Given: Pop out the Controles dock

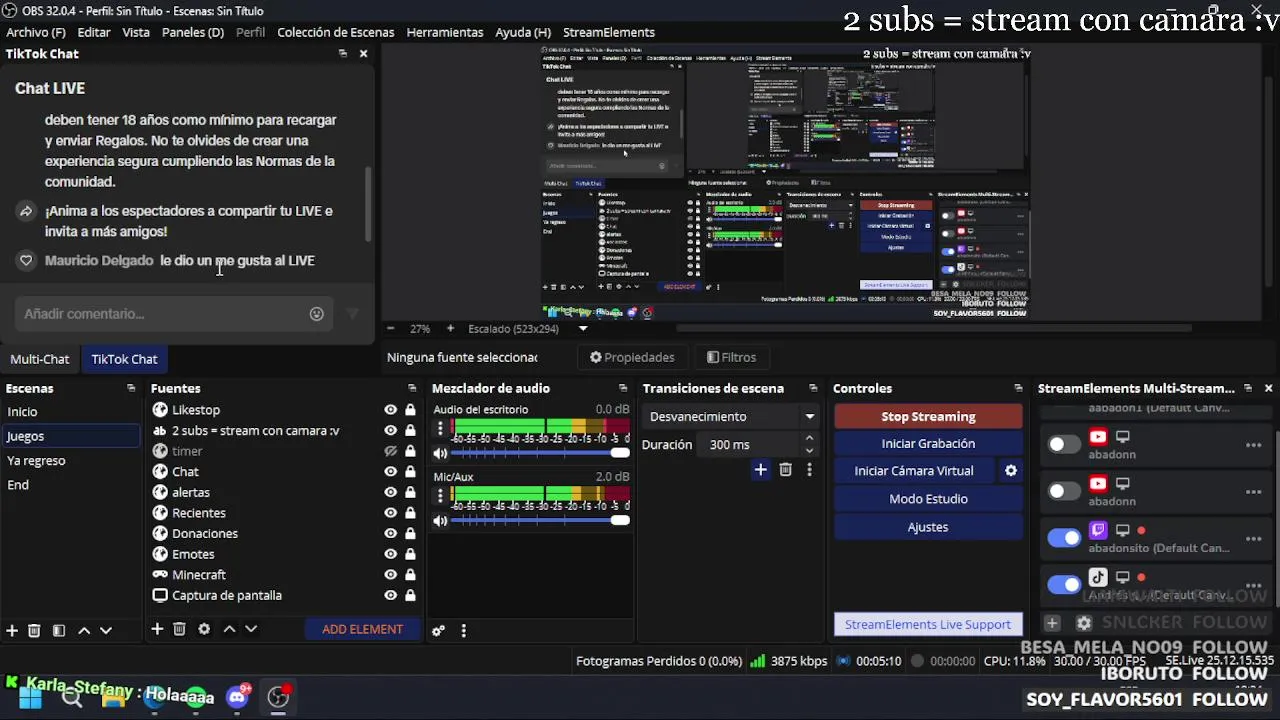Looking at the screenshot, I should coord(1018,388).
